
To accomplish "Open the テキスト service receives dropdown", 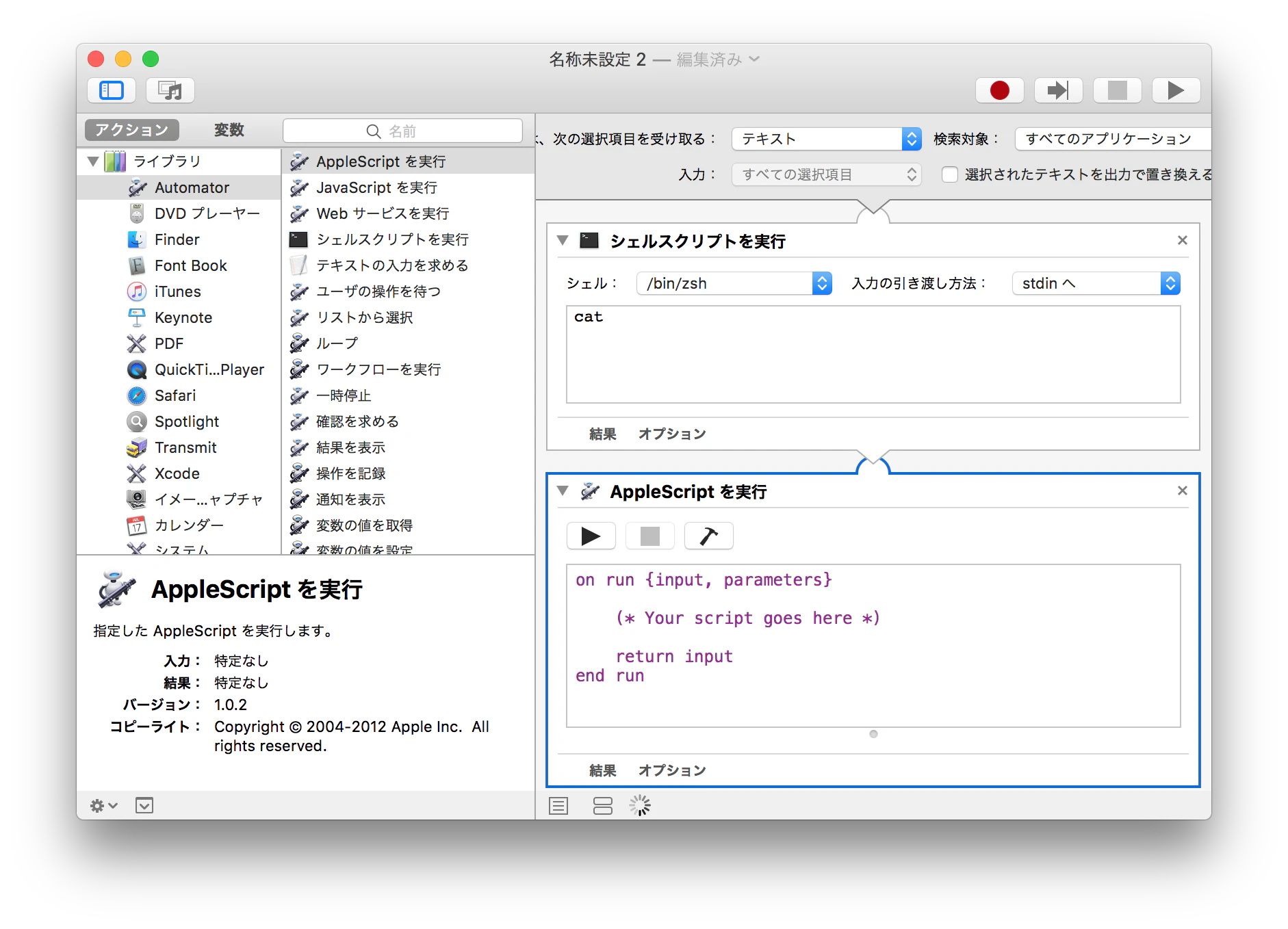I will click(827, 139).
